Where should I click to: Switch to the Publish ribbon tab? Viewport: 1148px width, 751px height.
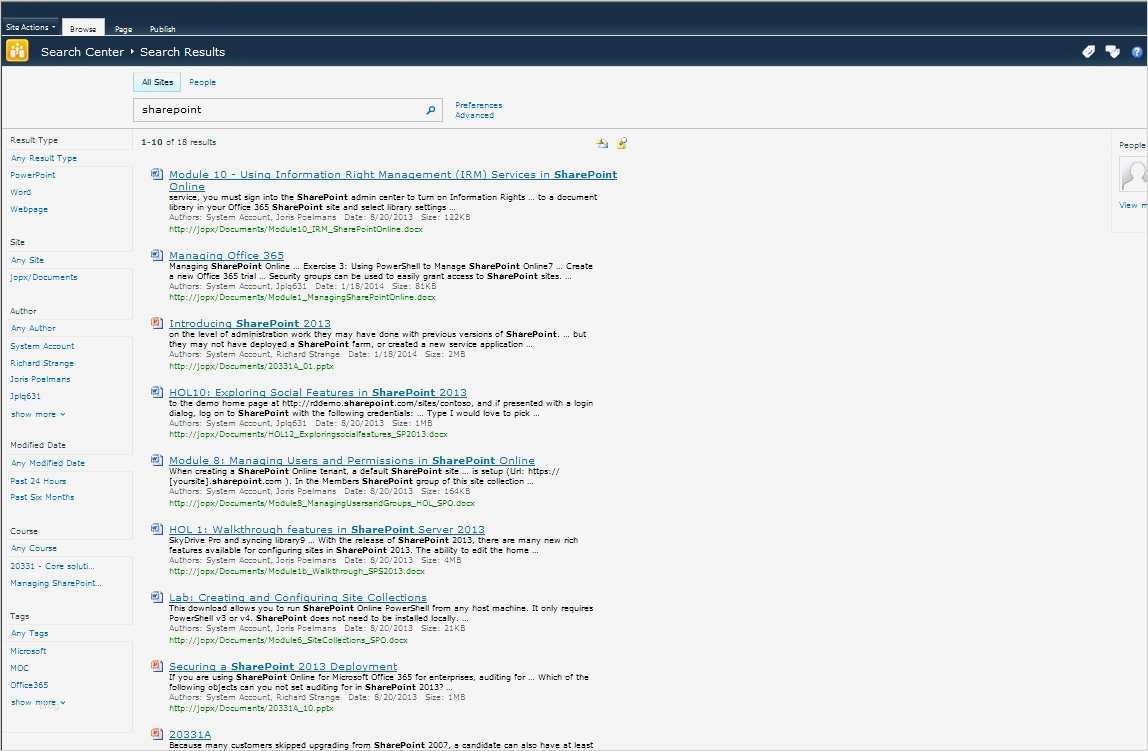click(x=163, y=29)
